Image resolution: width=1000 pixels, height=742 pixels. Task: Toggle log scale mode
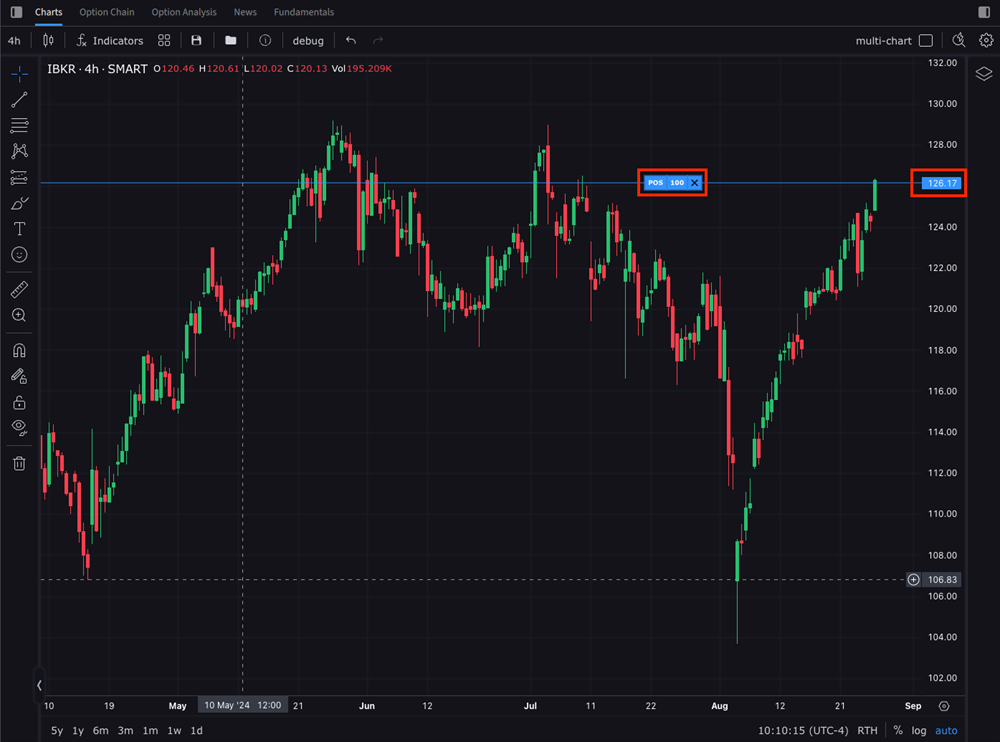(x=918, y=731)
